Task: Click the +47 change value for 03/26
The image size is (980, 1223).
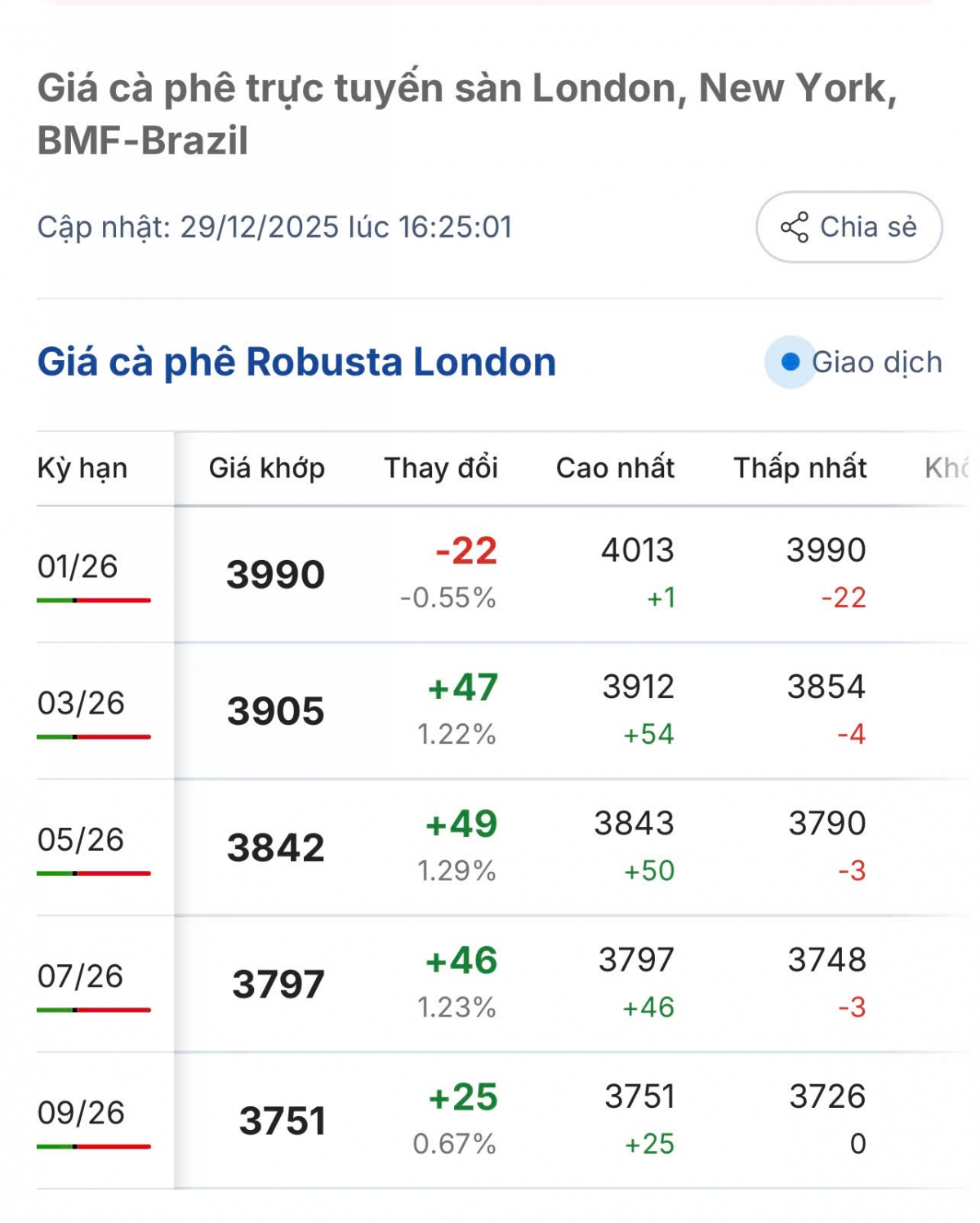Action: point(462,687)
